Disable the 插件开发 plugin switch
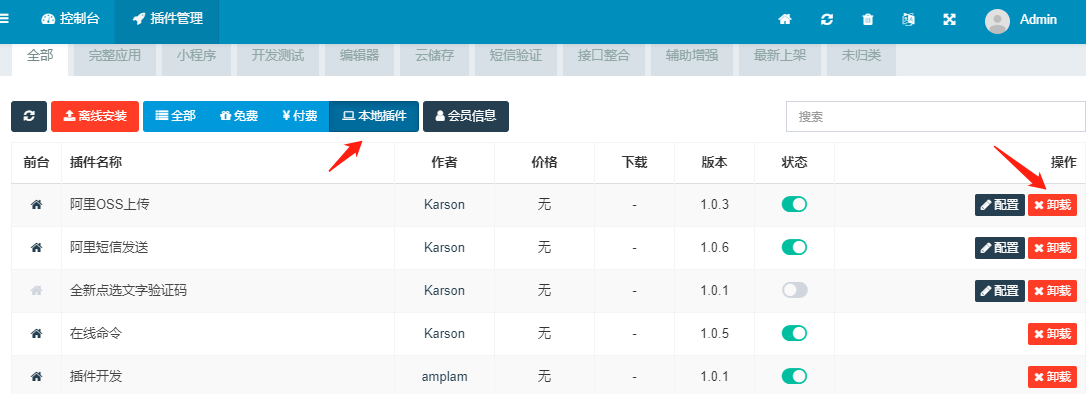The height and width of the screenshot is (394, 1086). pyautogui.click(x=794, y=376)
